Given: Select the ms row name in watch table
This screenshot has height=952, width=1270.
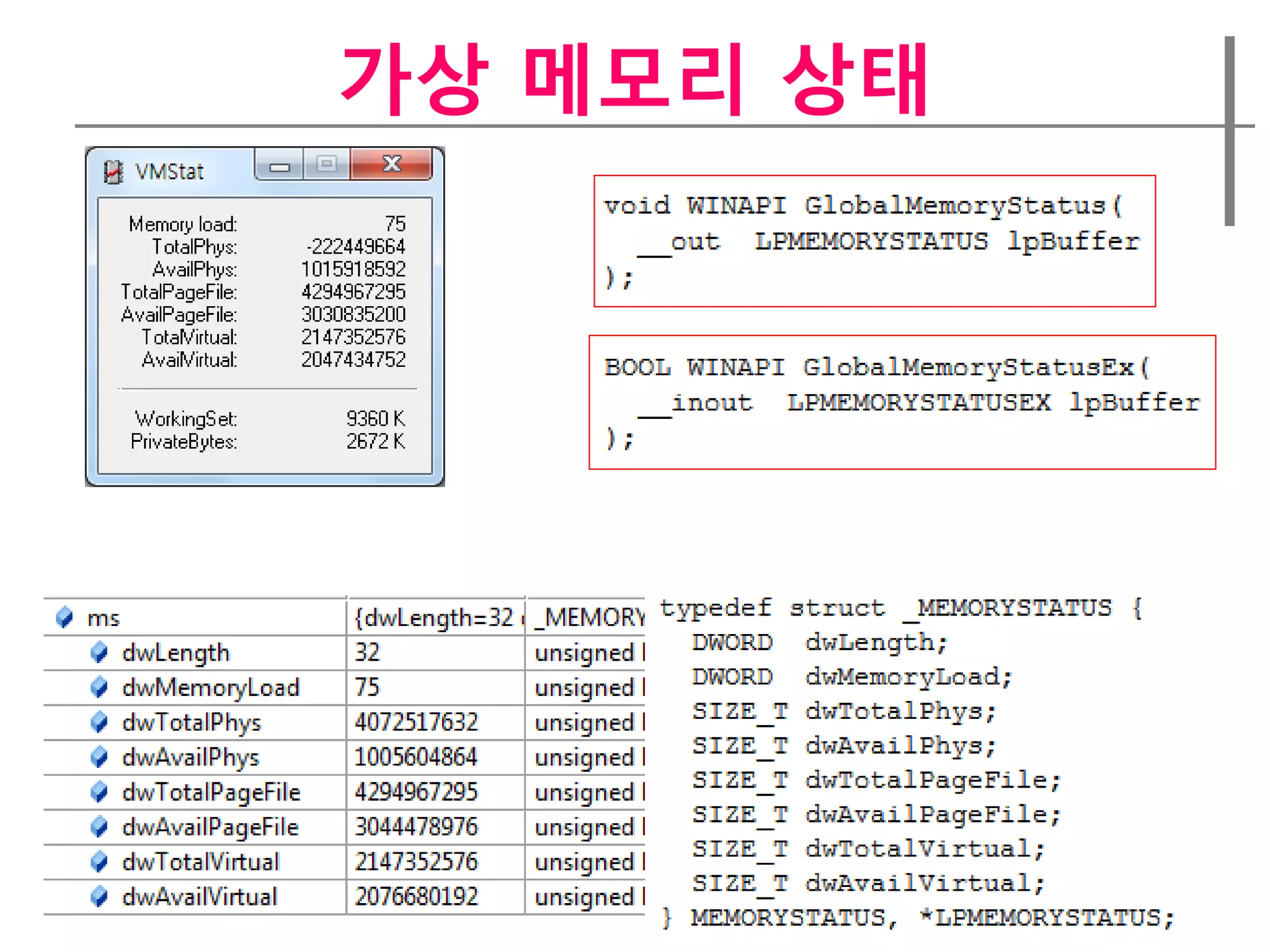Looking at the screenshot, I should tap(103, 619).
